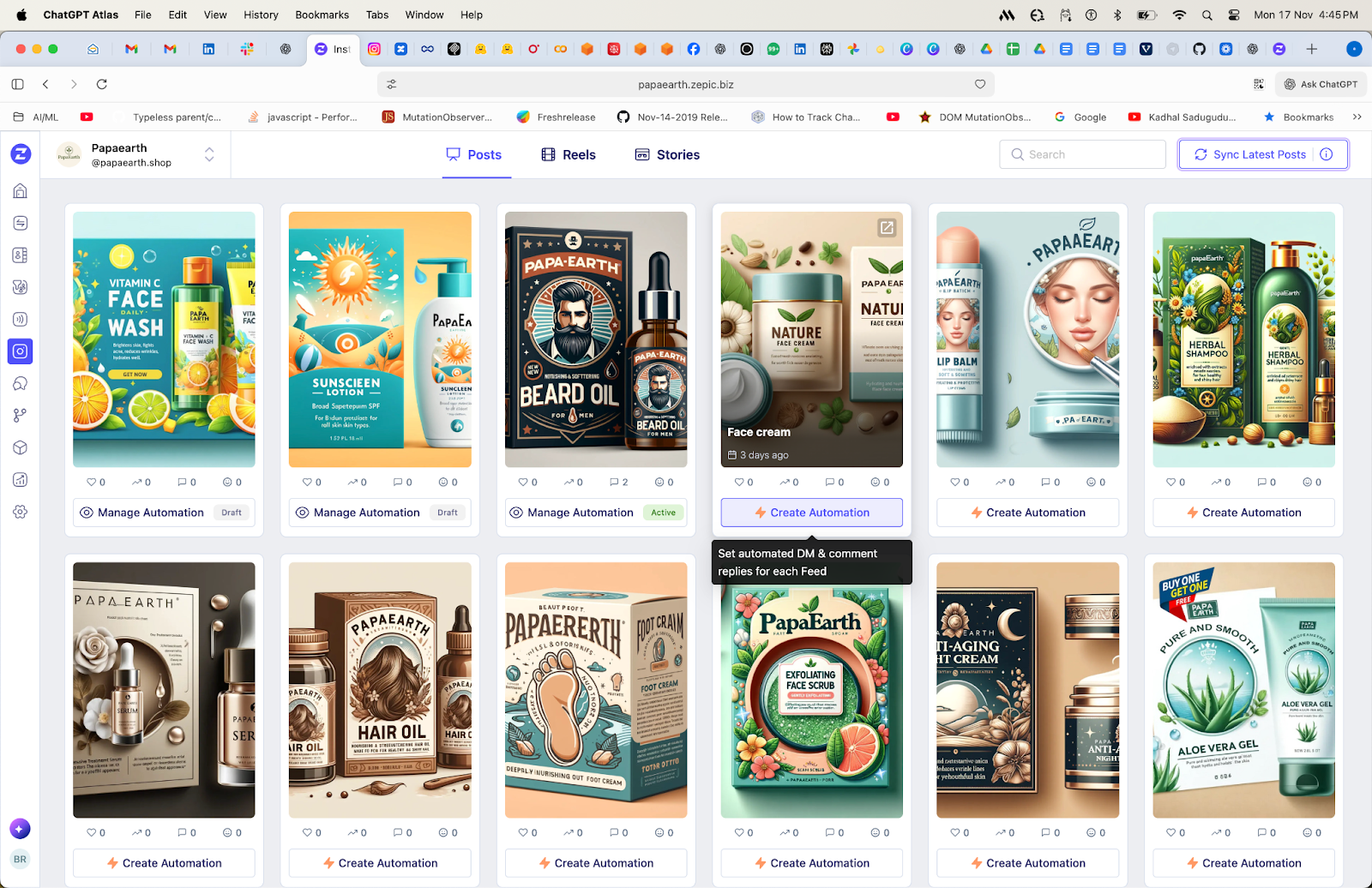Create Automation for the Aloe Vera Gel post
The height and width of the screenshot is (888, 1372).
[1243, 863]
